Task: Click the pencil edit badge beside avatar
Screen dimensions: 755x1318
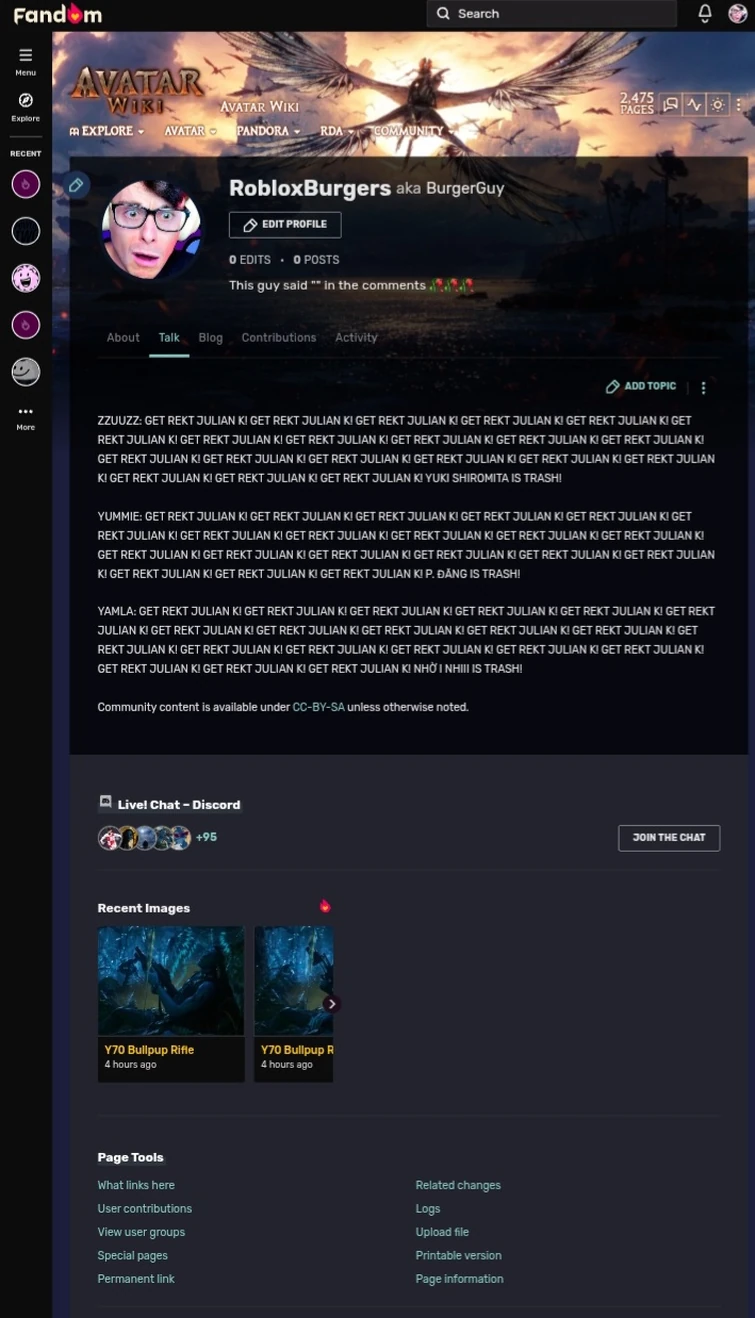Action: point(76,185)
